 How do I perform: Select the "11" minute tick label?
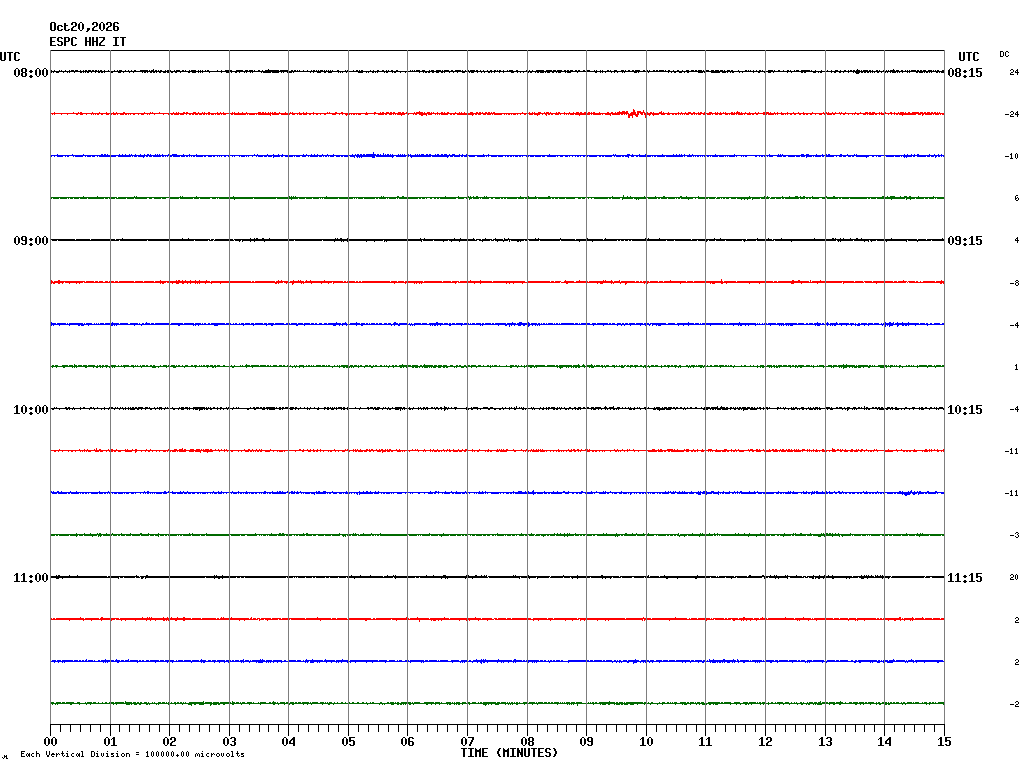(705, 742)
